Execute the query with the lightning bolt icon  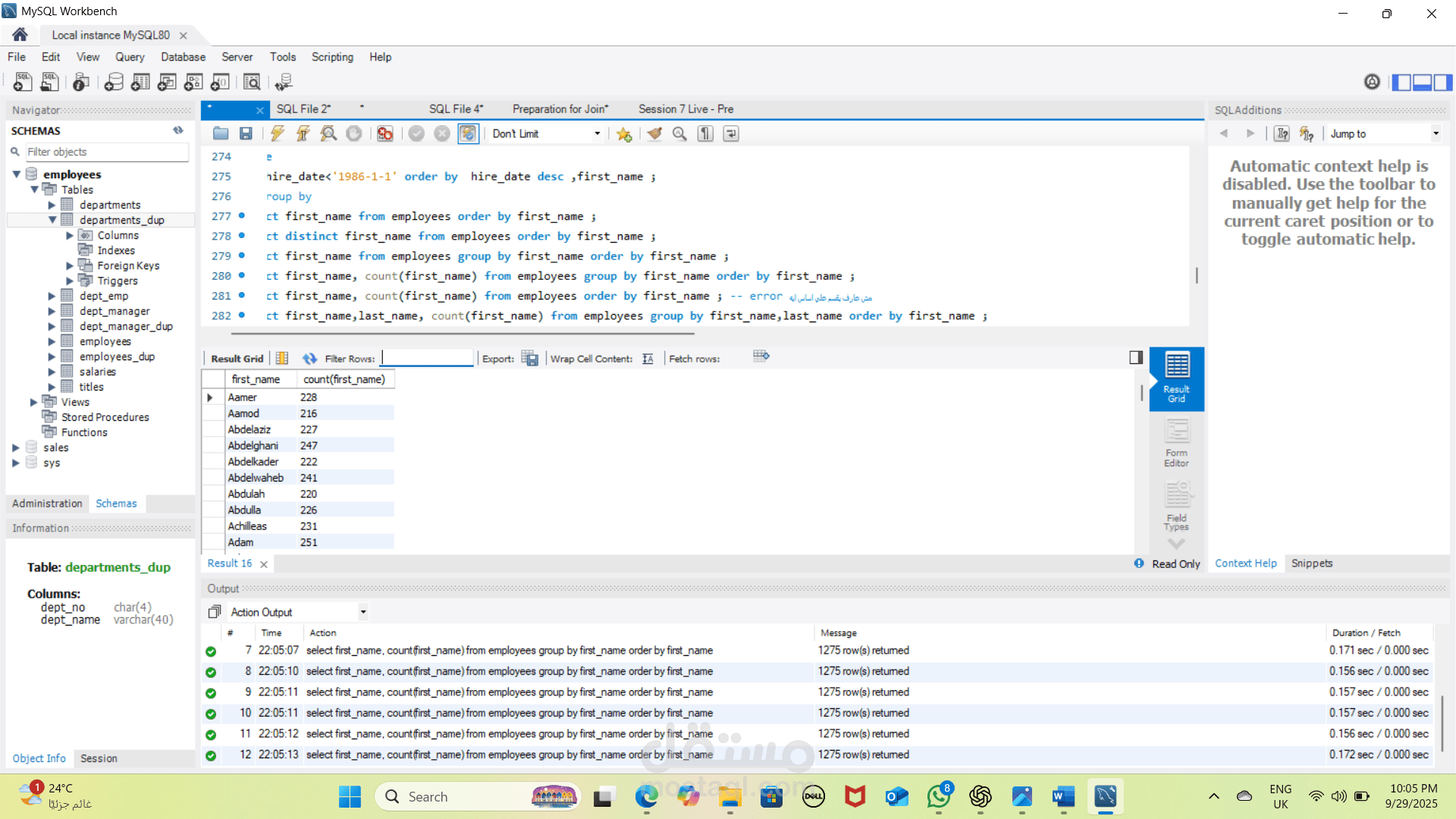coord(278,133)
